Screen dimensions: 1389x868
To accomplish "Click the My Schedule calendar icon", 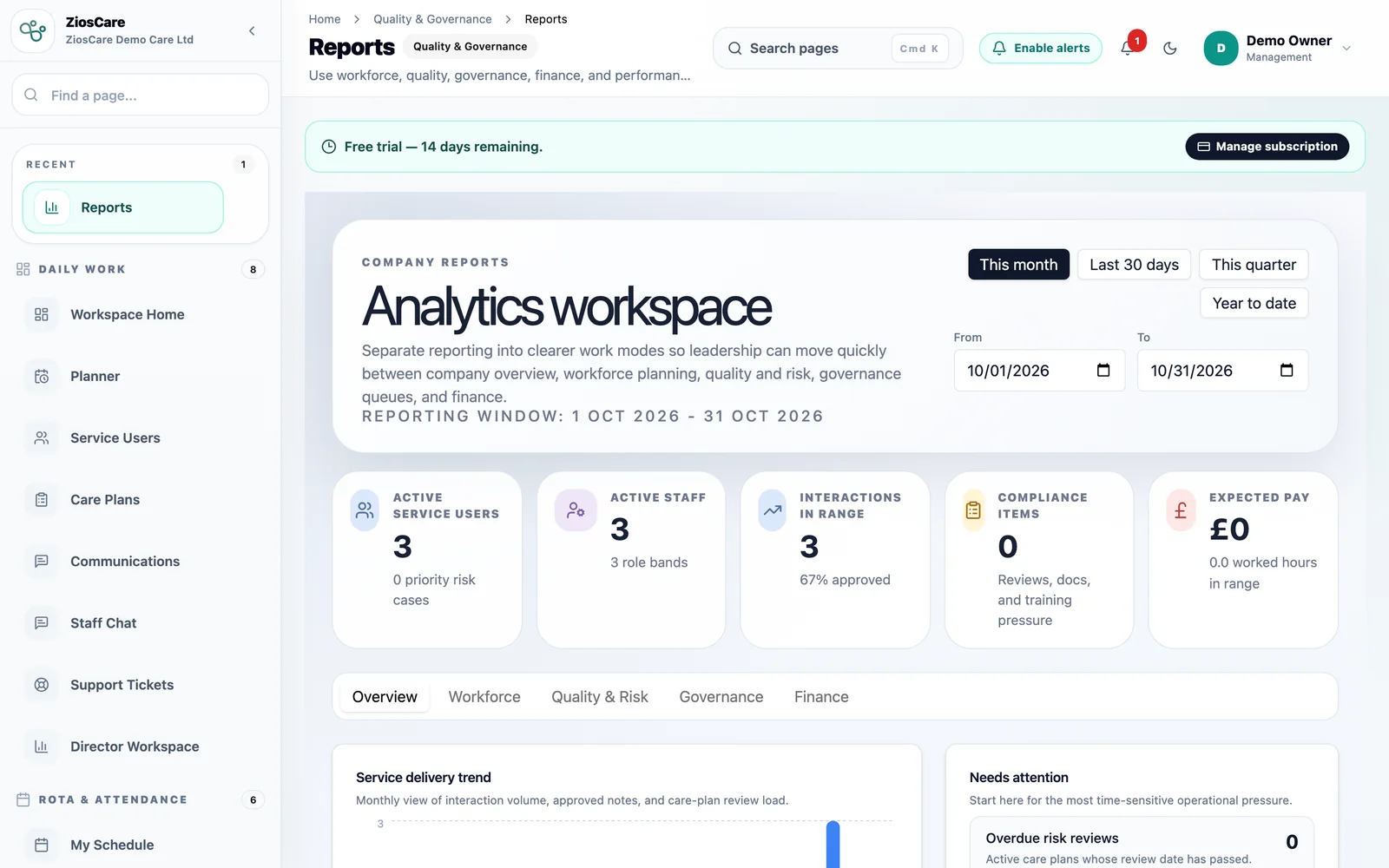I will (42, 845).
